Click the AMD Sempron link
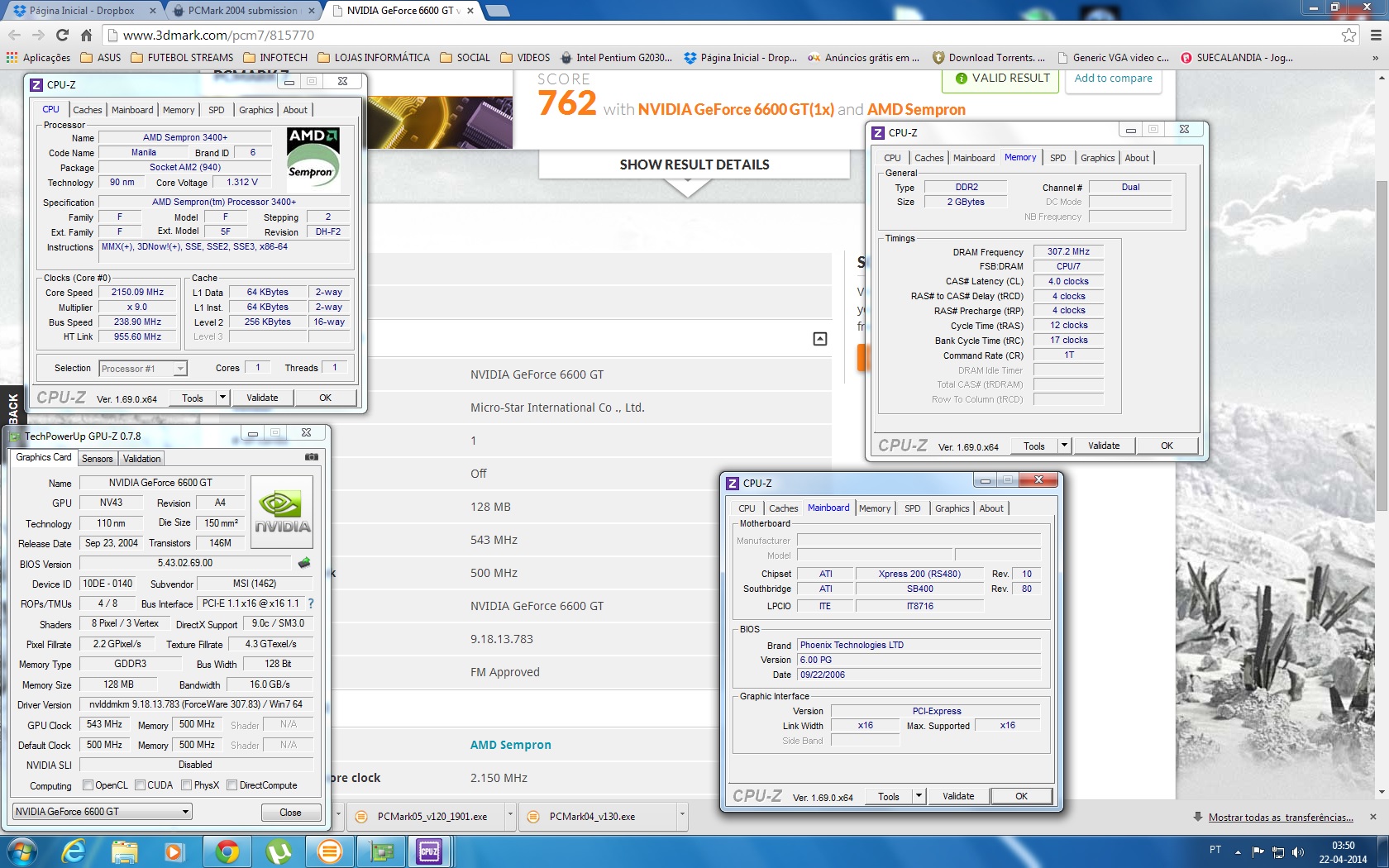This screenshot has width=1389, height=868. pyautogui.click(x=510, y=745)
